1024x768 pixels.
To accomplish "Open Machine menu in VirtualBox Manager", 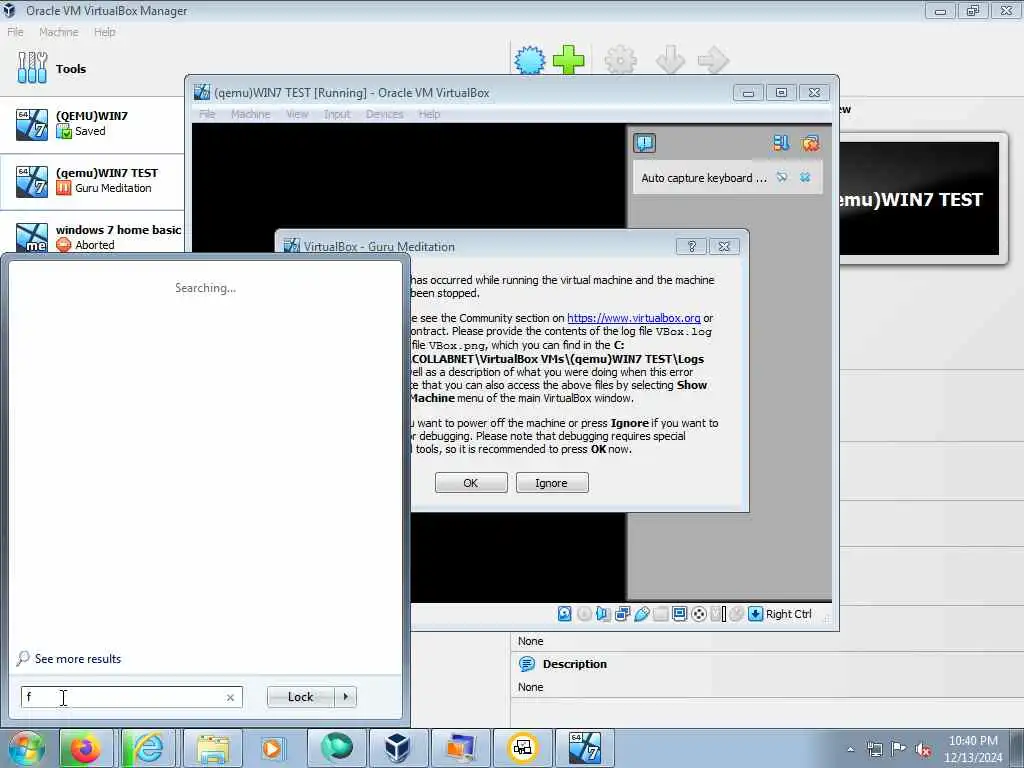I will [x=58, y=32].
